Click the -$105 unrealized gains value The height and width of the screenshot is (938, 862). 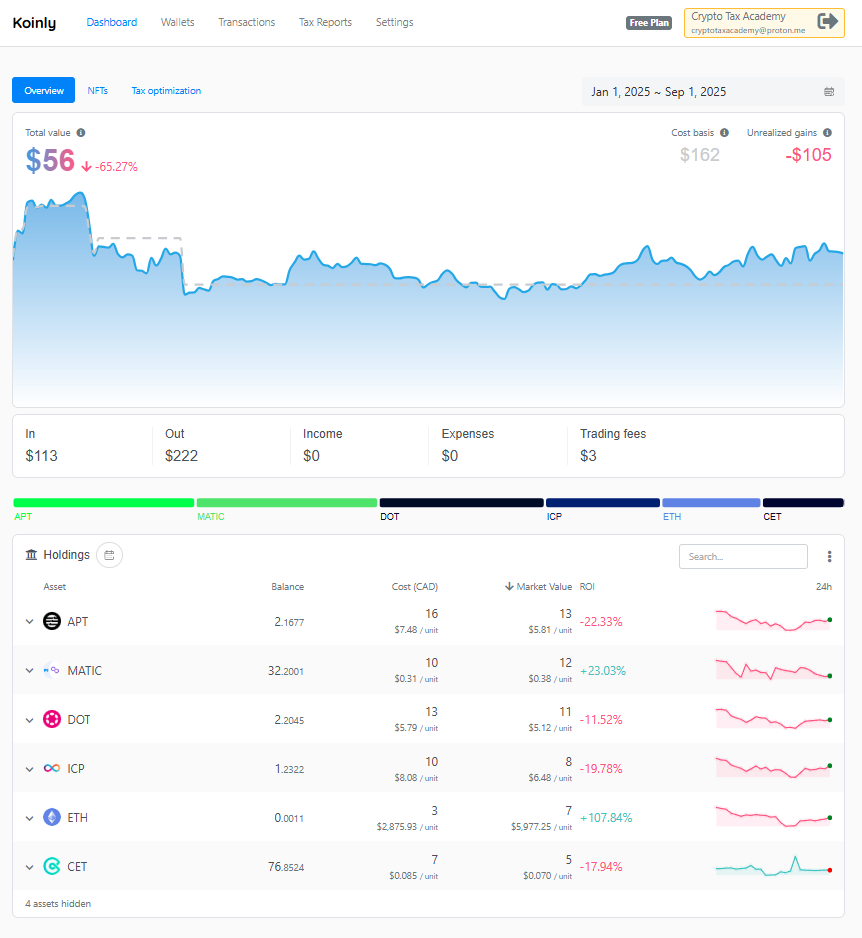pyautogui.click(x=808, y=155)
